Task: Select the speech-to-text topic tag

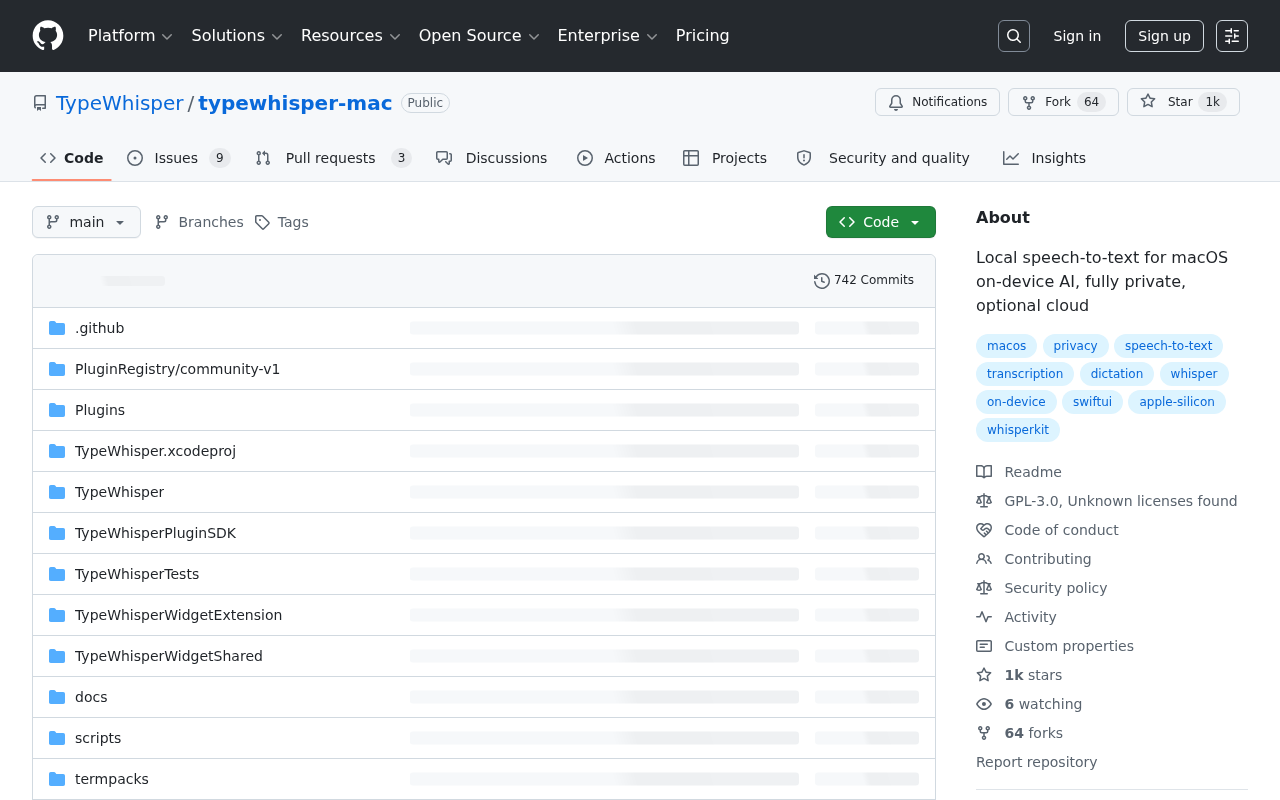Action: pyautogui.click(x=1168, y=346)
